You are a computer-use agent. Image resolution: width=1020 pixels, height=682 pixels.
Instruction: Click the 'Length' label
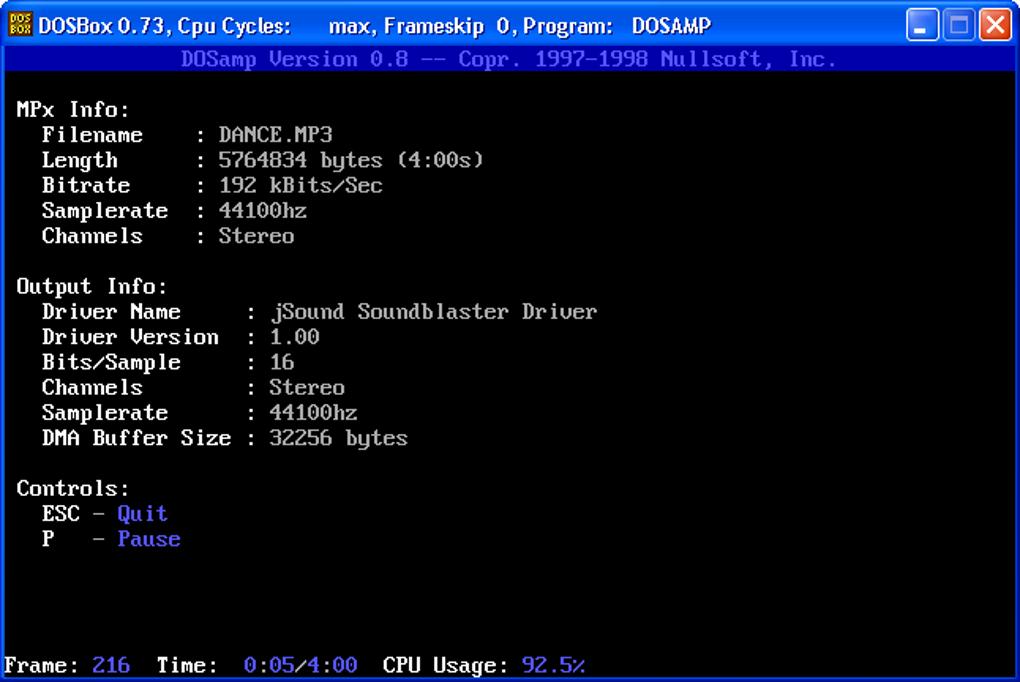[x=79, y=160]
